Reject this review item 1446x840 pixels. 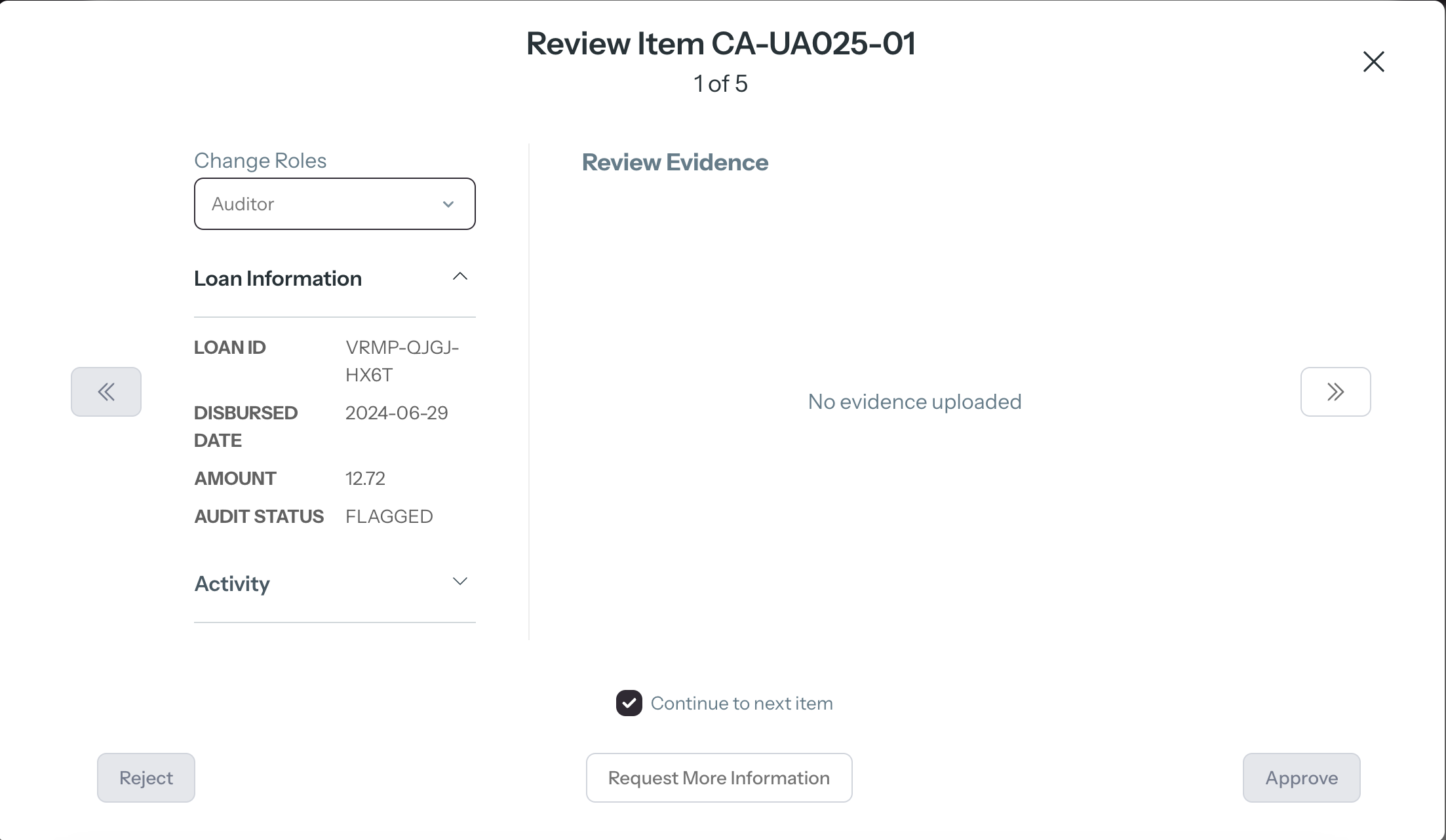point(146,778)
